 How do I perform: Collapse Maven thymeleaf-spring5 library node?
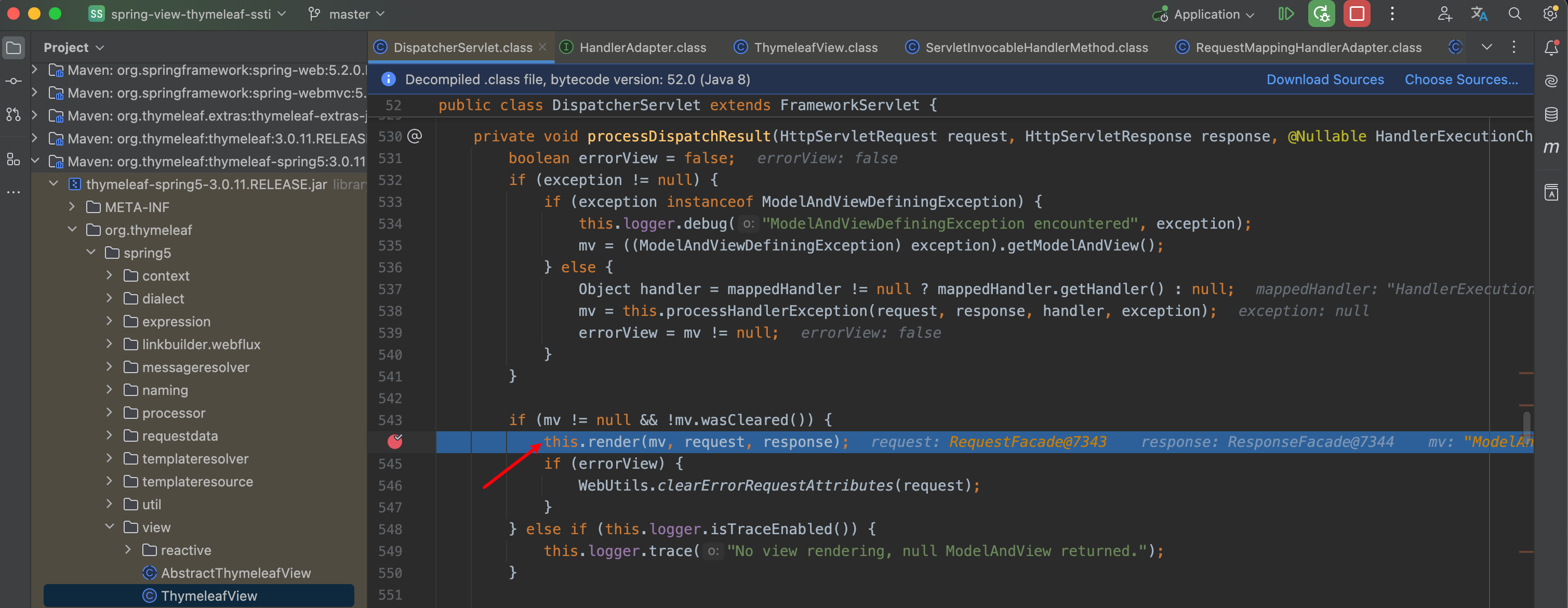tap(35, 161)
